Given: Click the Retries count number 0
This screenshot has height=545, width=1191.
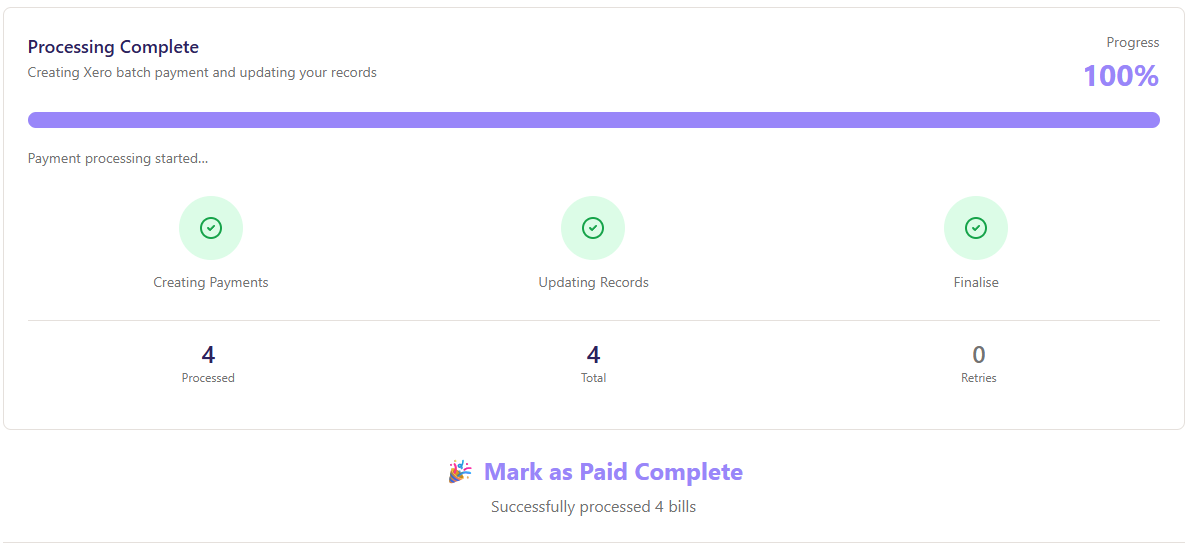Looking at the screenshot, I should (x=979, y=355).
